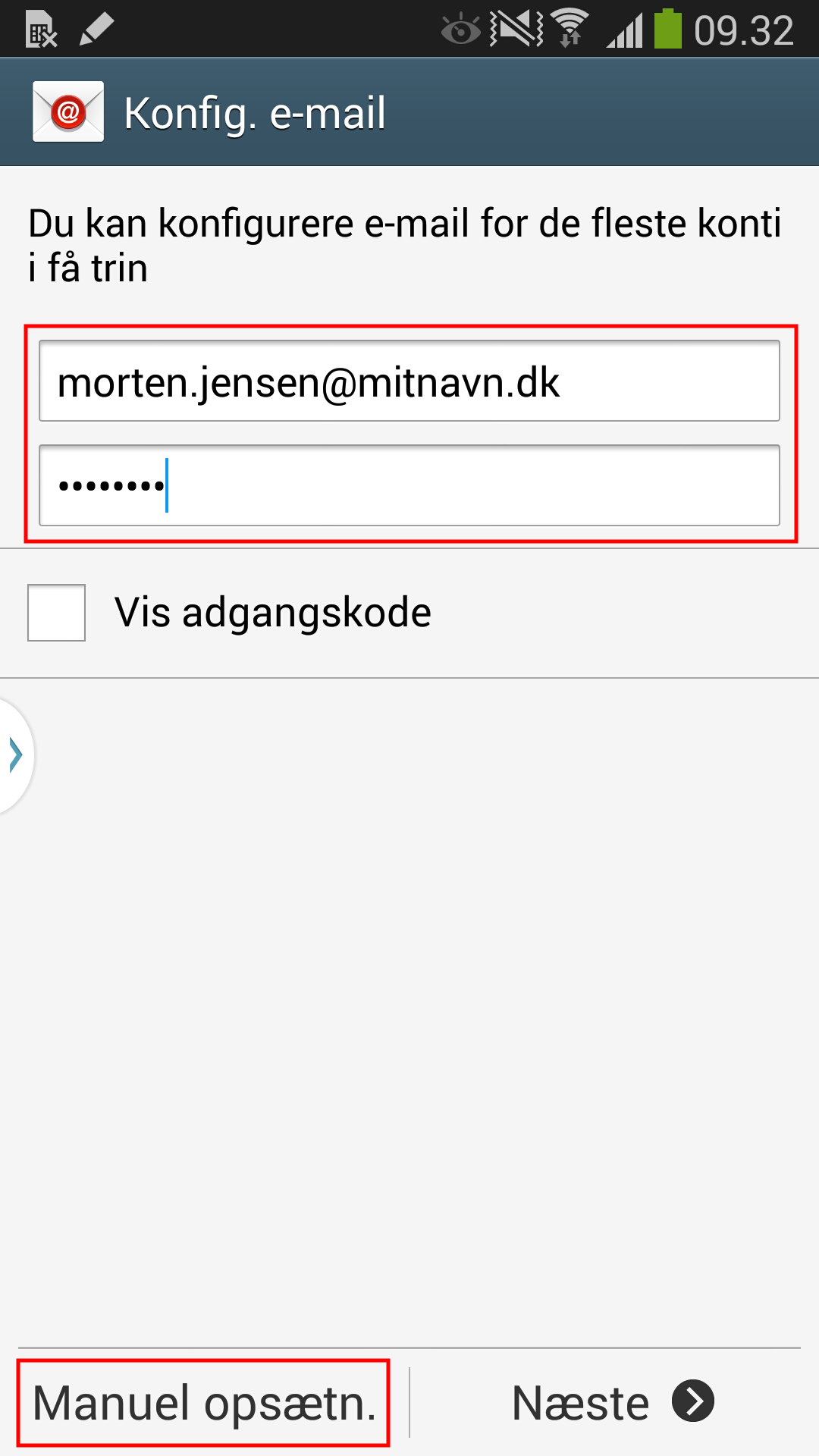This screenshot has width=819, height=1456.
Task: Tap the muted vibrate status icon
Action: pos(516,29)
